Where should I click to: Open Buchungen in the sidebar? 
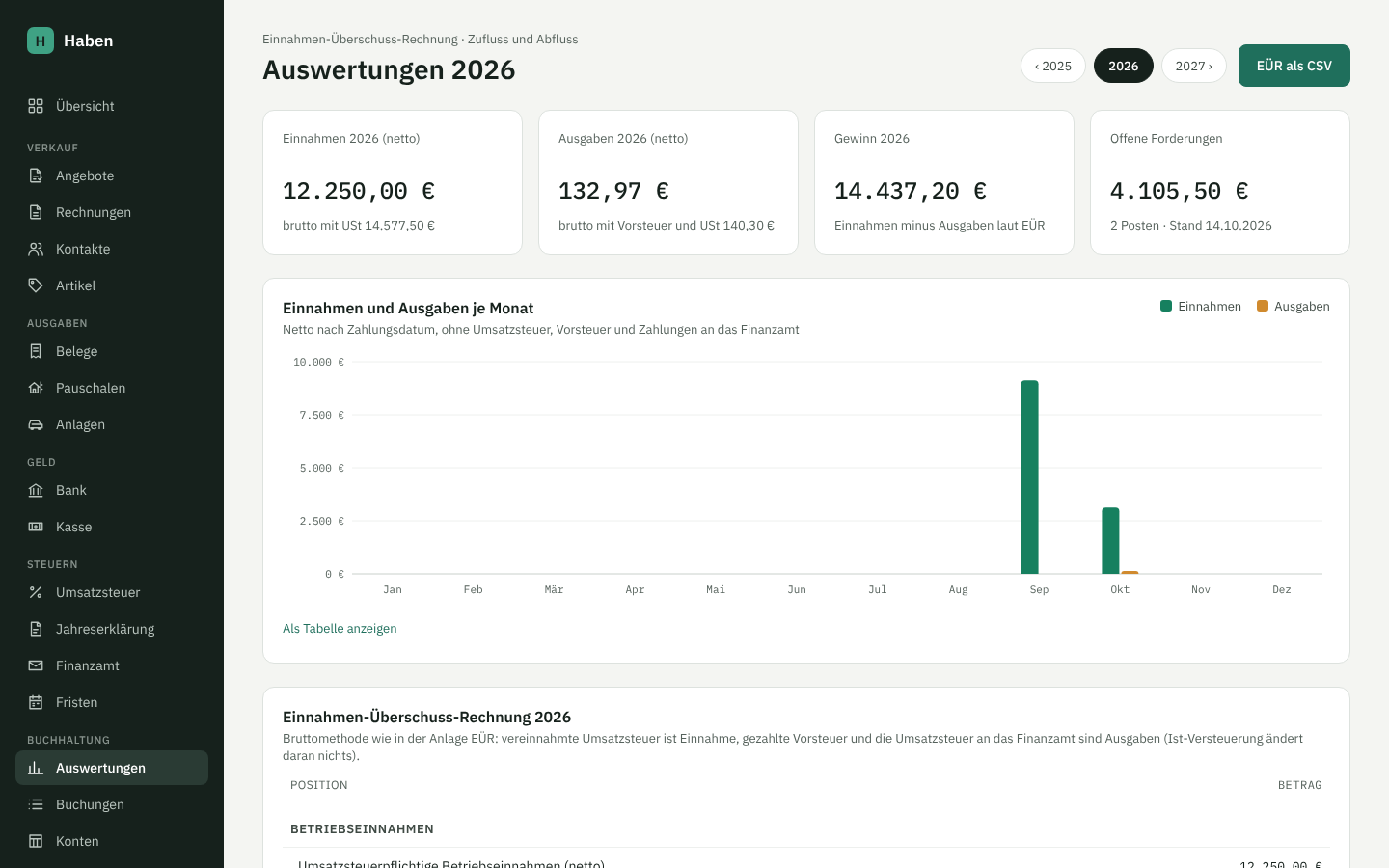(112, 804)
